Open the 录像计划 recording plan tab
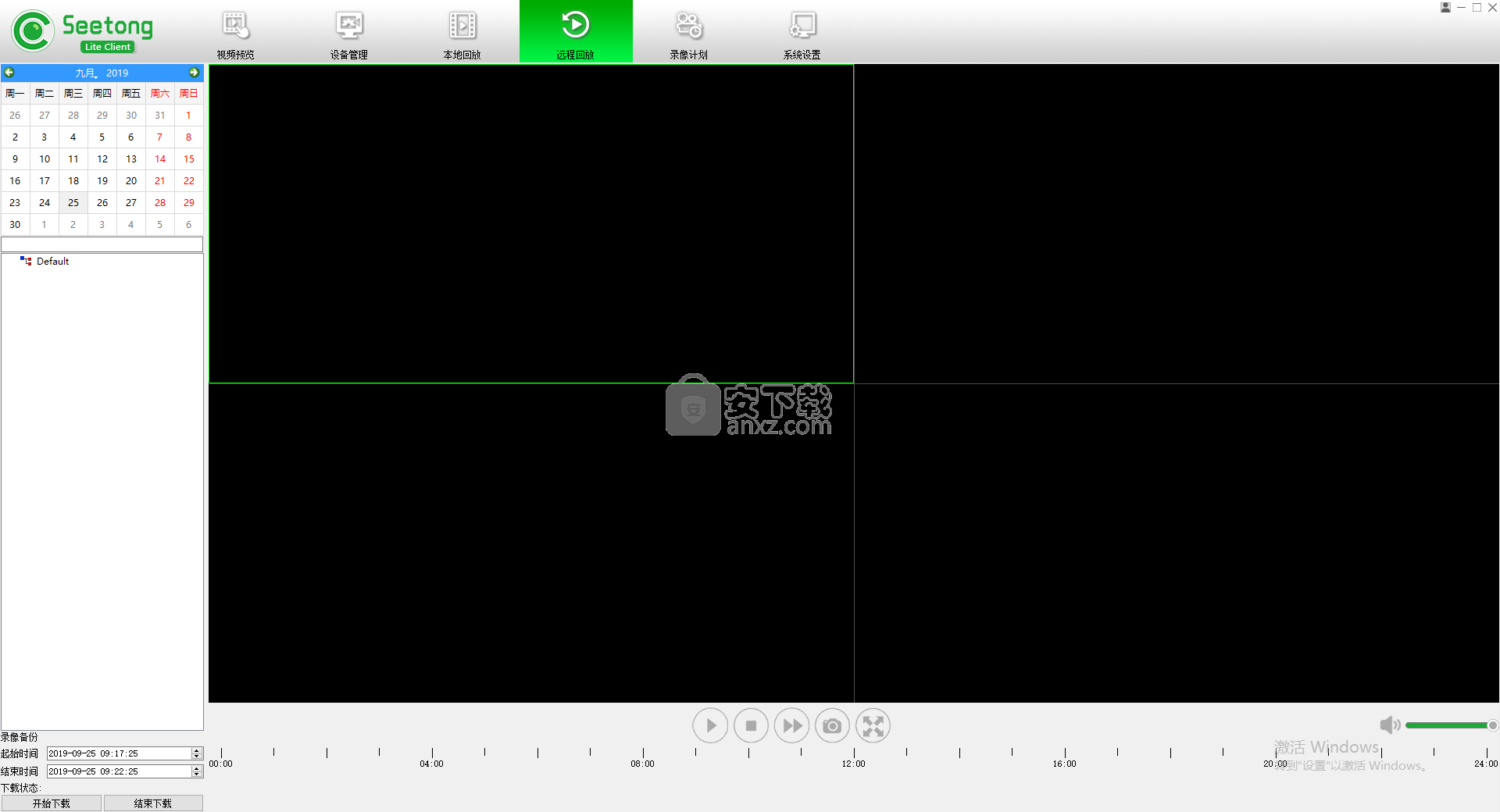Viewport: 1500px width, 812px height. click(x=689, y=33)
